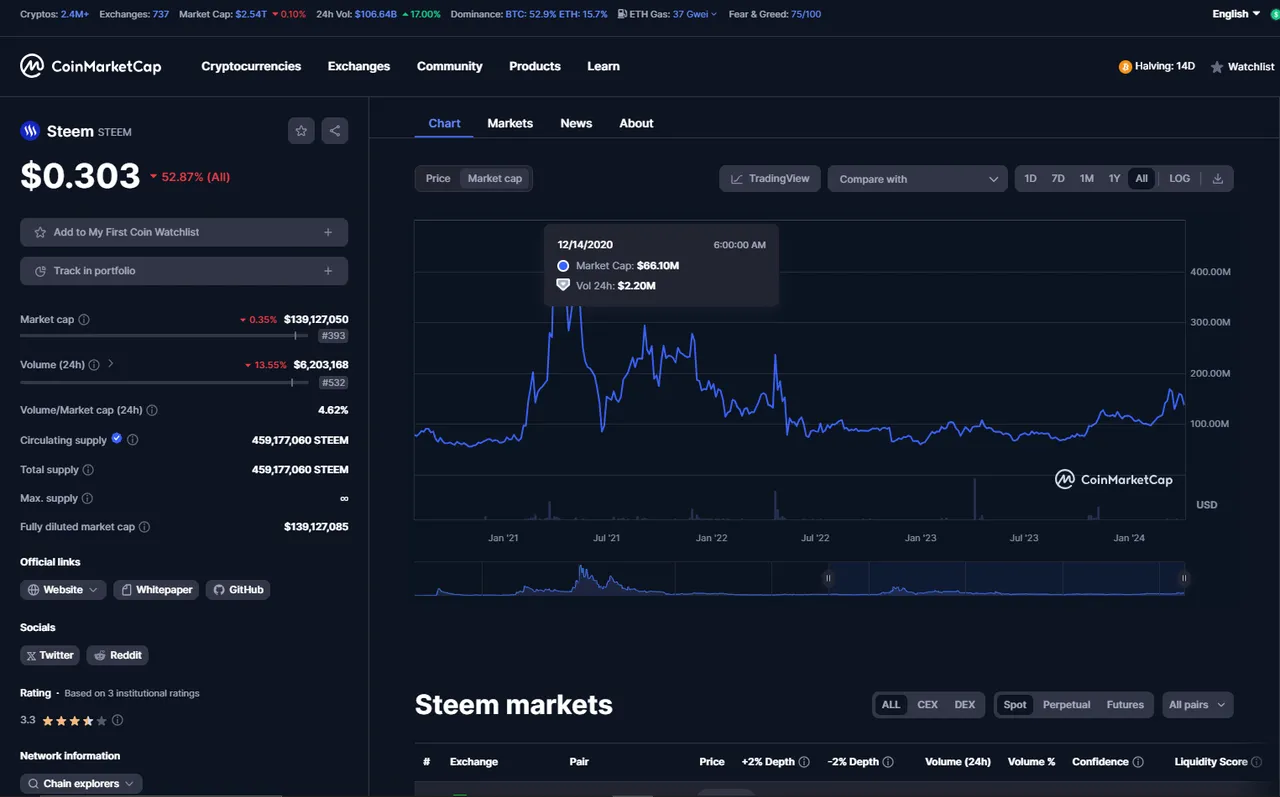Open TradingView chart mode
Image resolution: width=1280 pixels, height=797 pixels.
tap(770, 179)
